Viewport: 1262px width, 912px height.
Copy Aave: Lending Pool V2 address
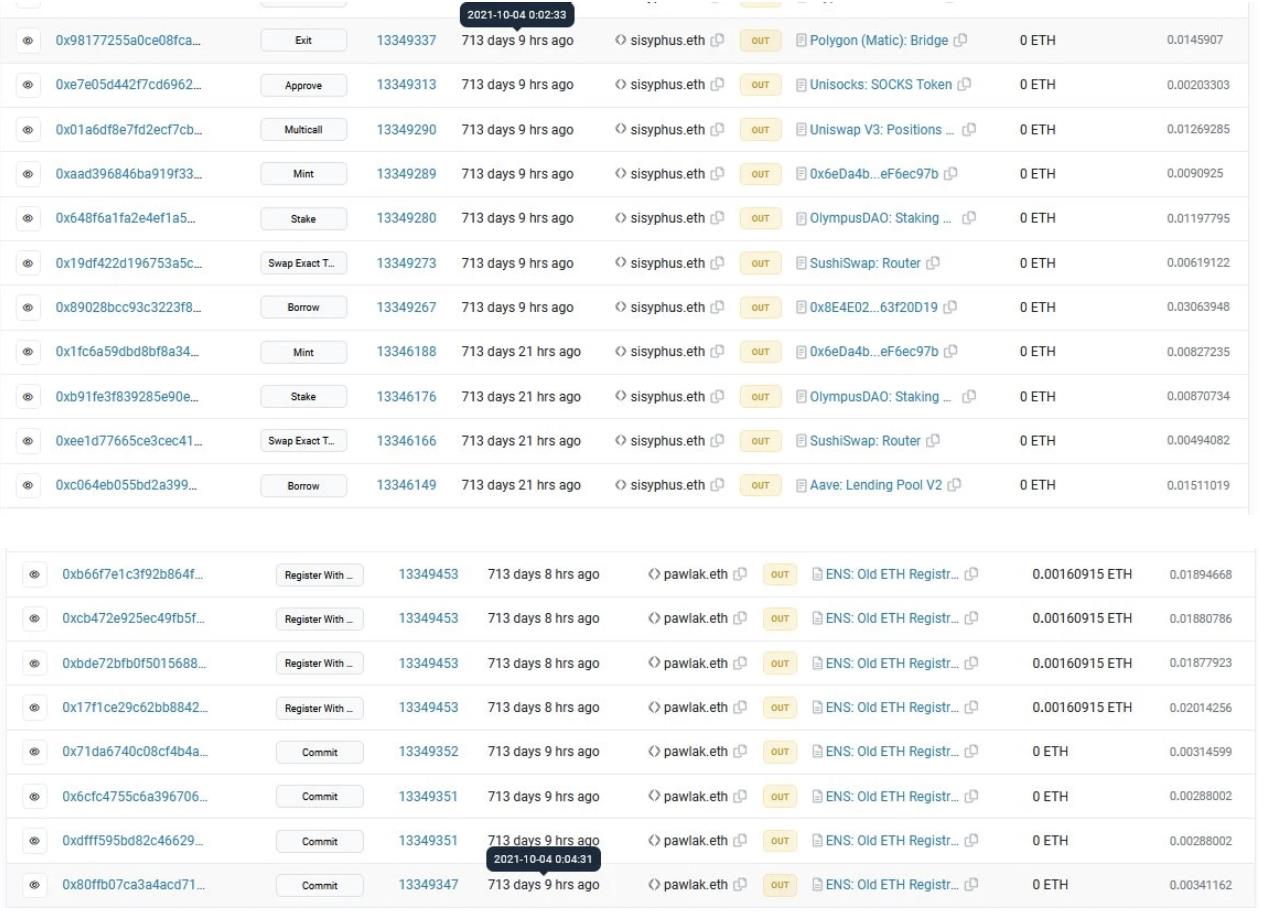pyautogui.click(x=955, y=485)
